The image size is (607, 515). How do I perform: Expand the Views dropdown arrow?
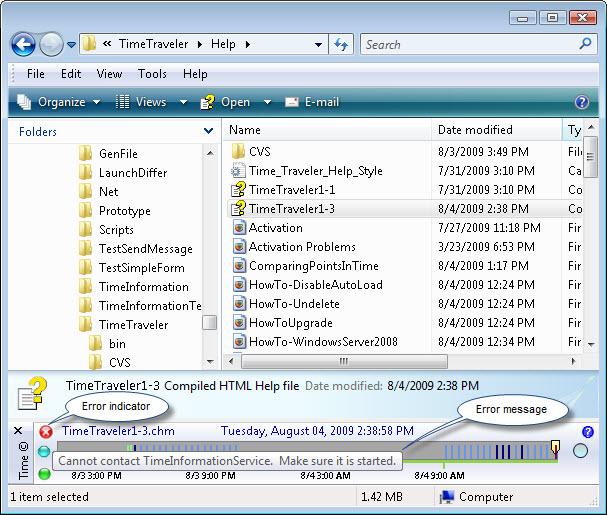[x=183, y=102]
